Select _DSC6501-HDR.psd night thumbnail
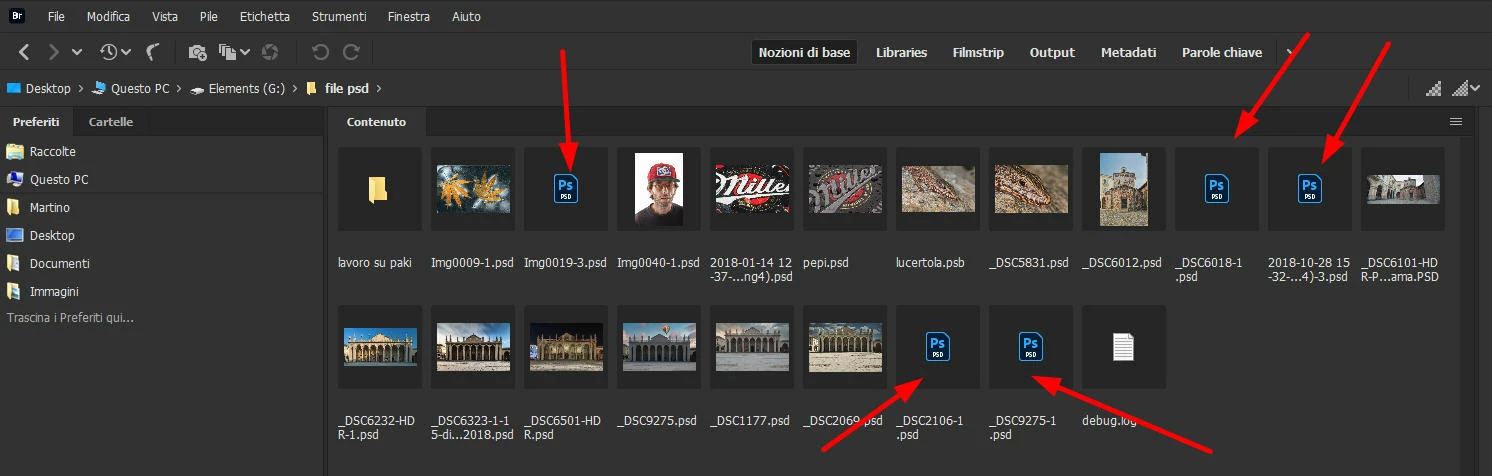The width and height of the screenshot is (1492, 476). pyautogui.click(x=566, y=347)
